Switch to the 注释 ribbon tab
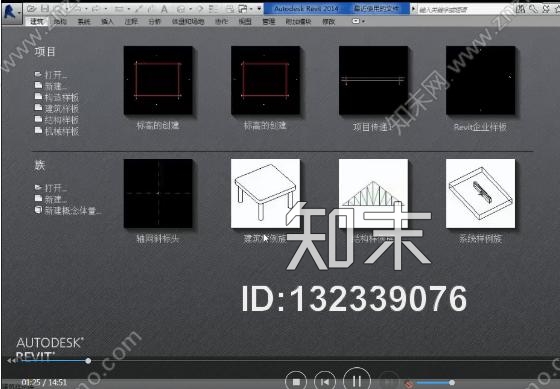The image size is (560, 389). point(131,21)
